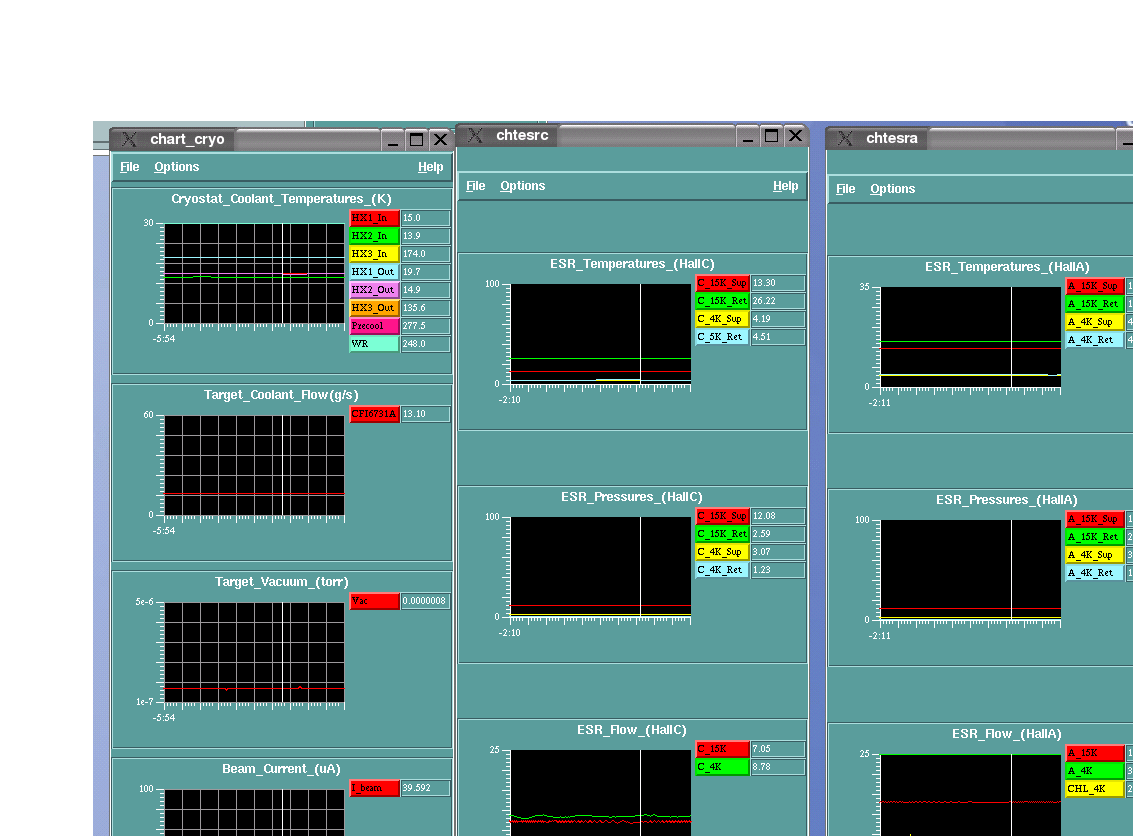Select the WR legend label
Image resolution: width=1133 pixels, height=836 pixels.
click(x=374, y=344)
